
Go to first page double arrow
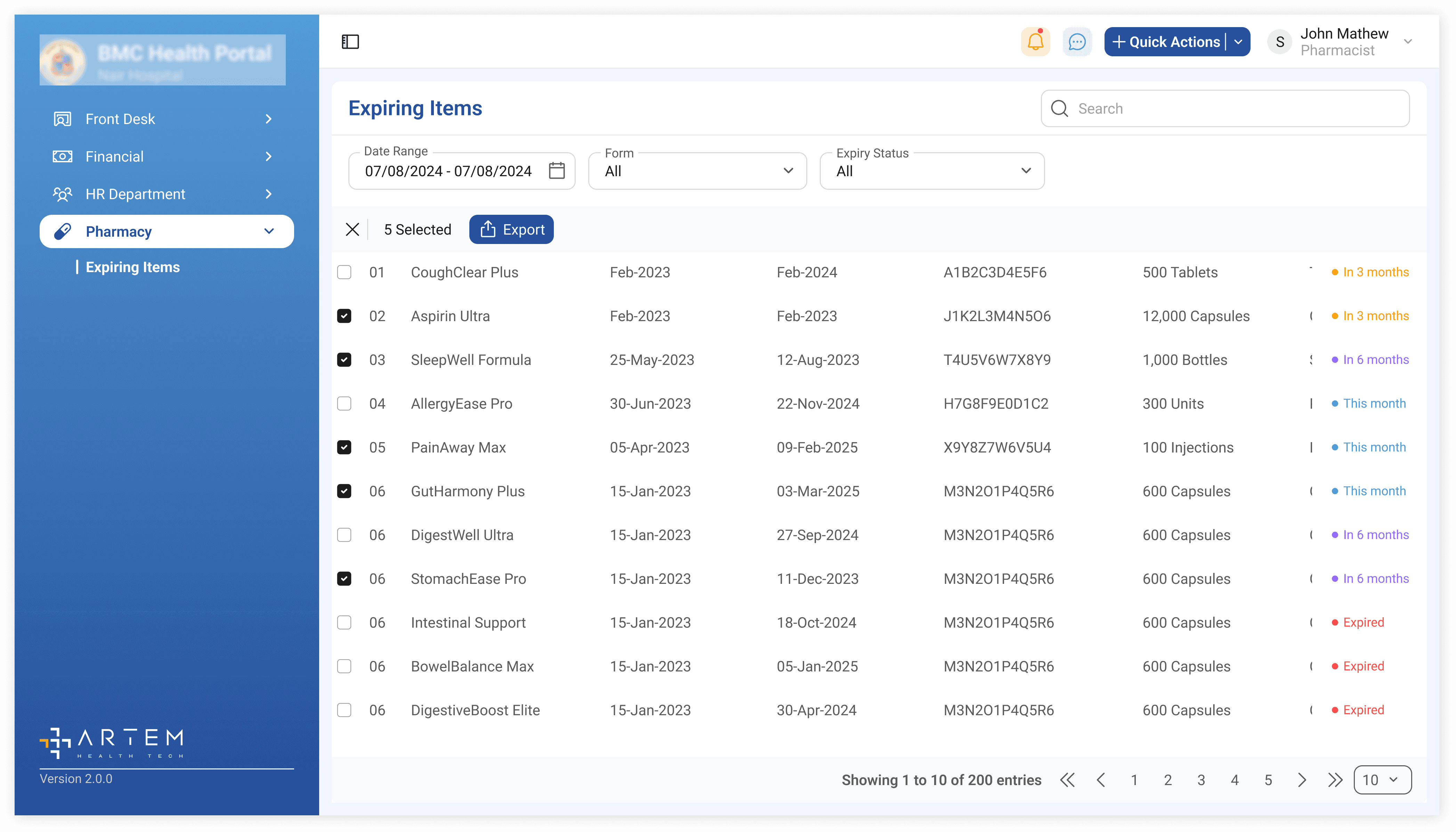click(x=1067, y=780)
